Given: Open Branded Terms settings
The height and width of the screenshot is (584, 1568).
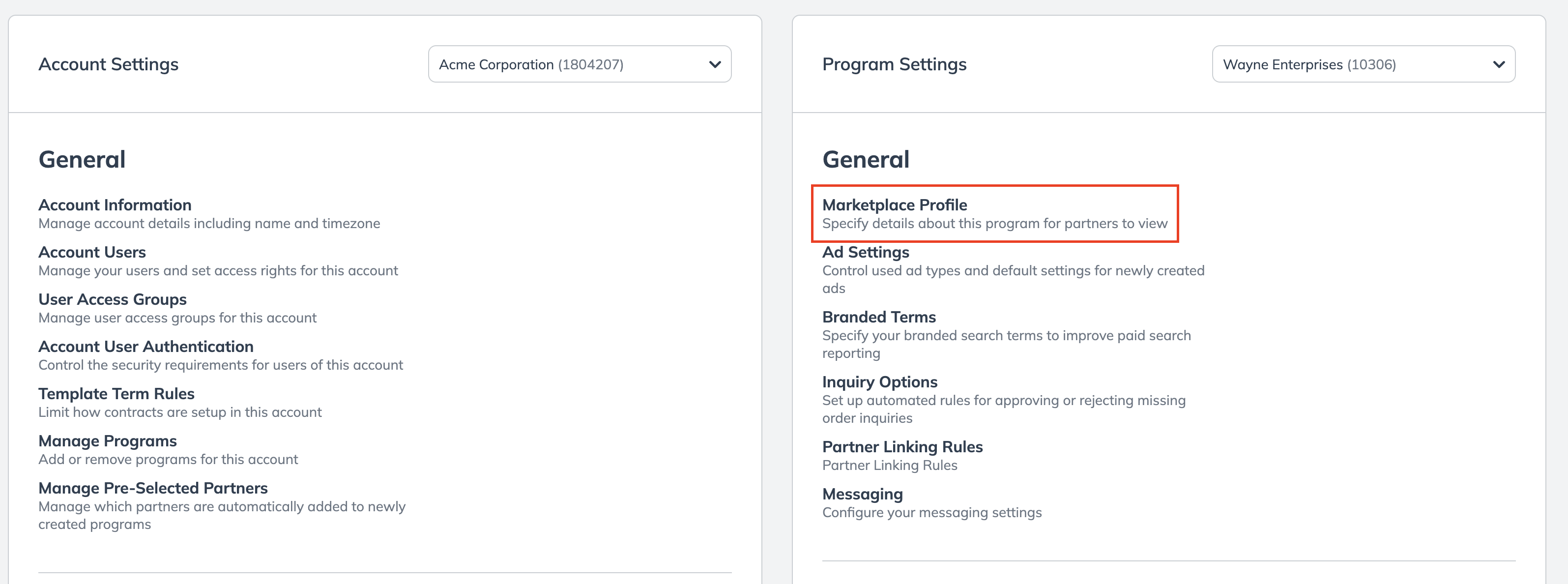Looking at the screenshot, I should 878,317.
